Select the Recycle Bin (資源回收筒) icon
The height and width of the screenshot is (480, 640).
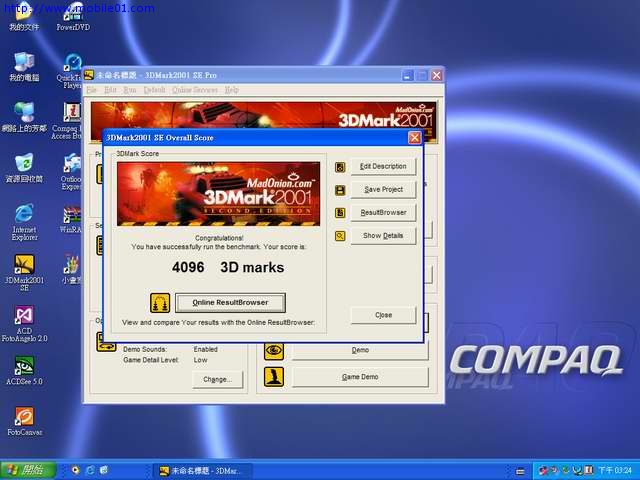click(24, 168)
